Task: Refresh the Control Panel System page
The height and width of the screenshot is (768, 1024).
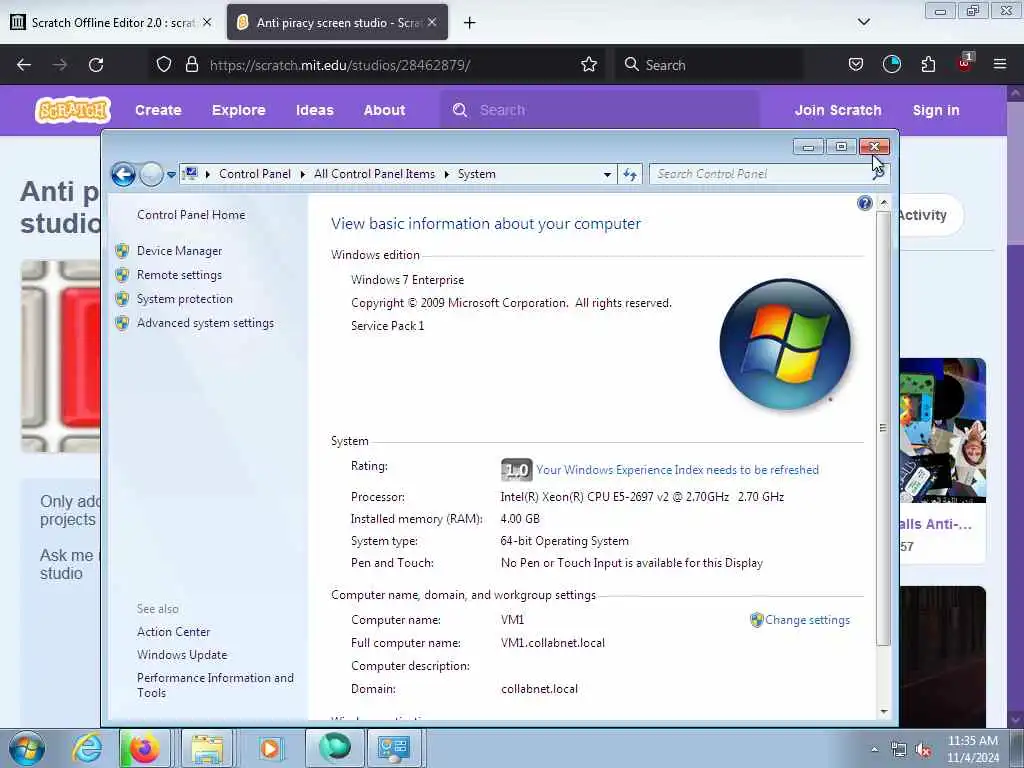Action: [x=630, y=174]
